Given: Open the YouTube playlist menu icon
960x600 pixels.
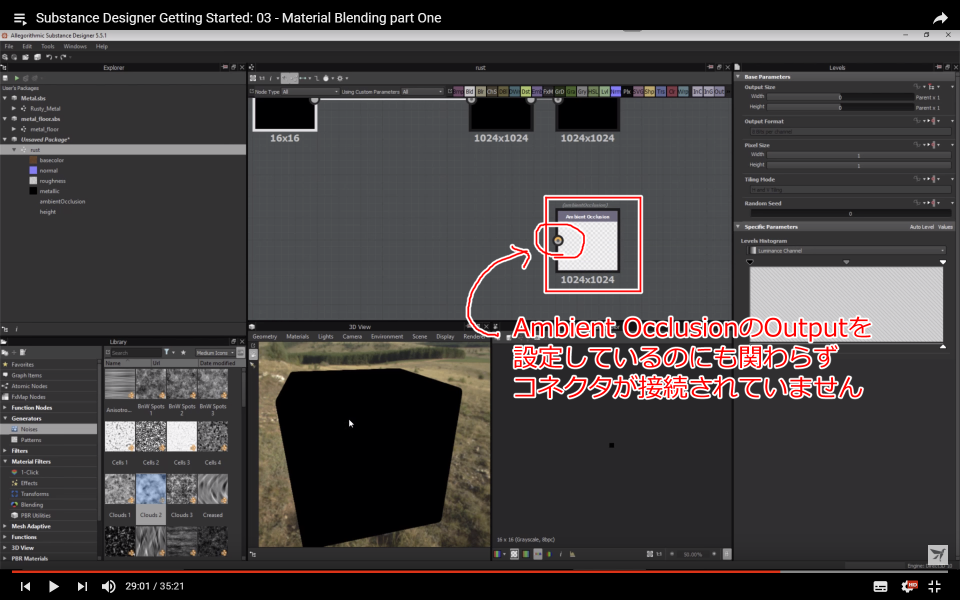Looking at the screenshot, I should click(20, 18).
